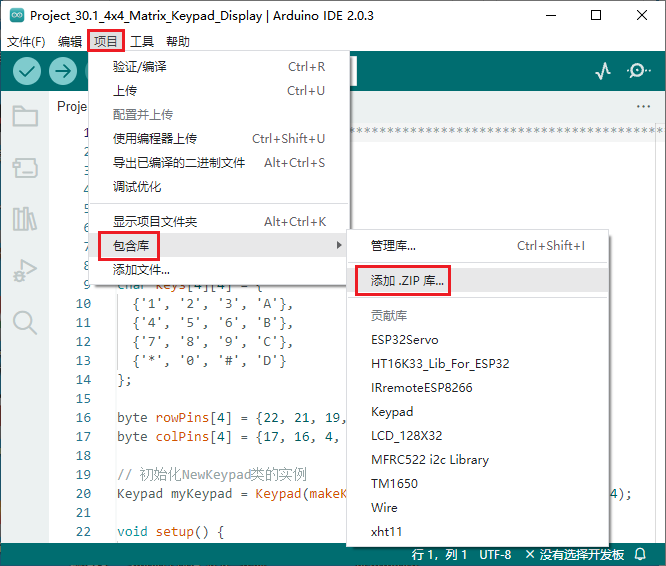Open the Library Manager sidebar icon

click(x=25, y=219)
